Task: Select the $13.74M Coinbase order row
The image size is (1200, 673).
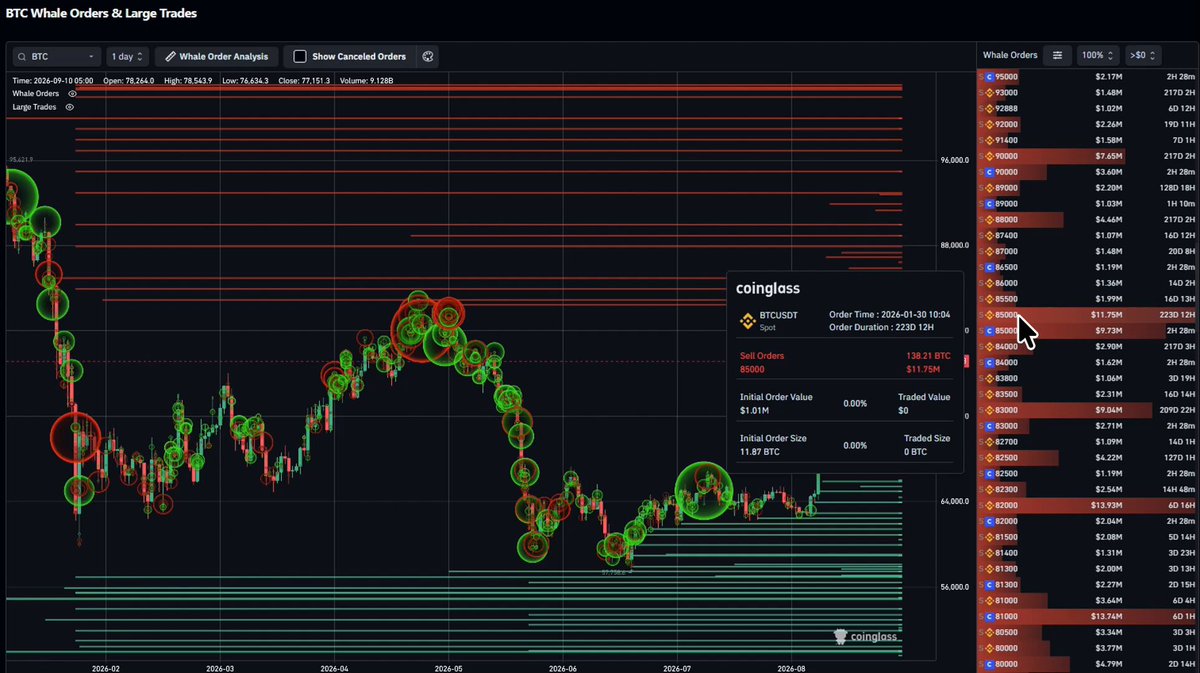Action: [x=1088, y=616]
